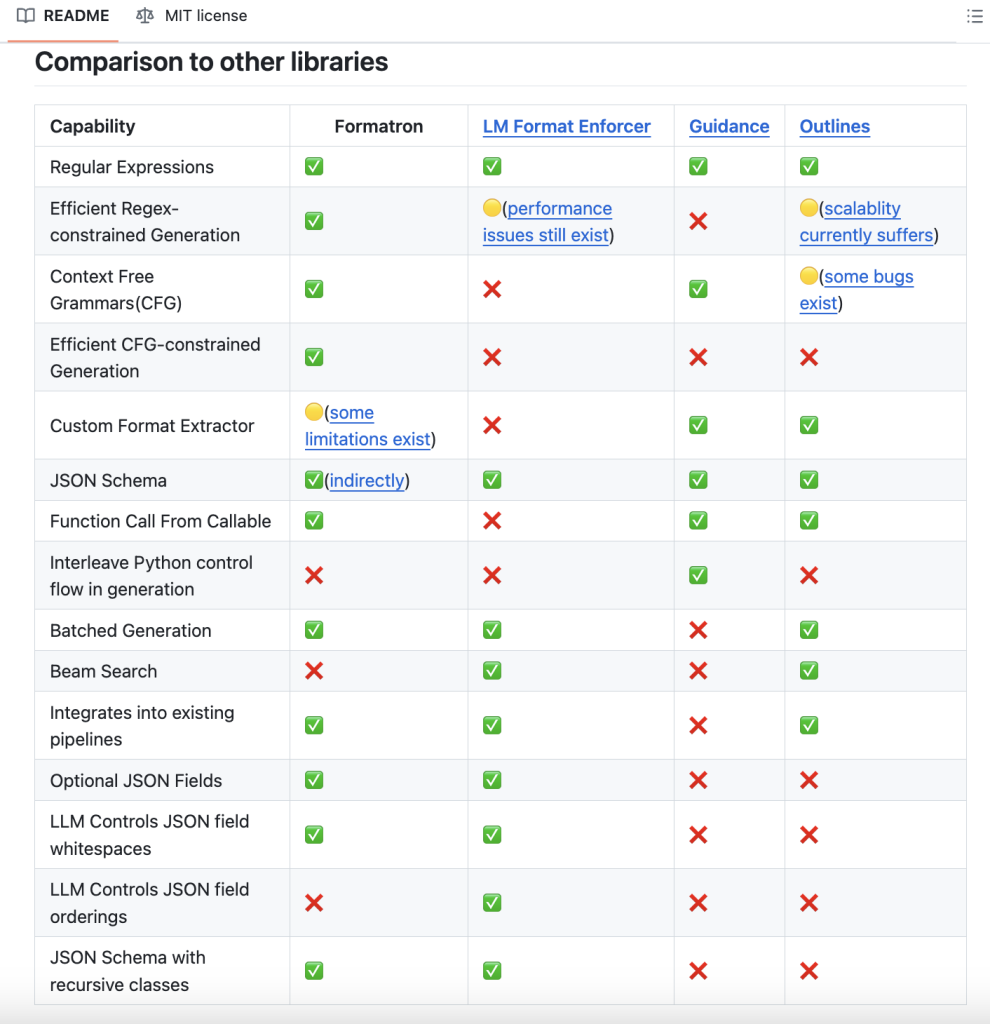Click the yellow circle beside performance issues link
The height and width of the screenshot is (1024, 990).
point(489,208)
